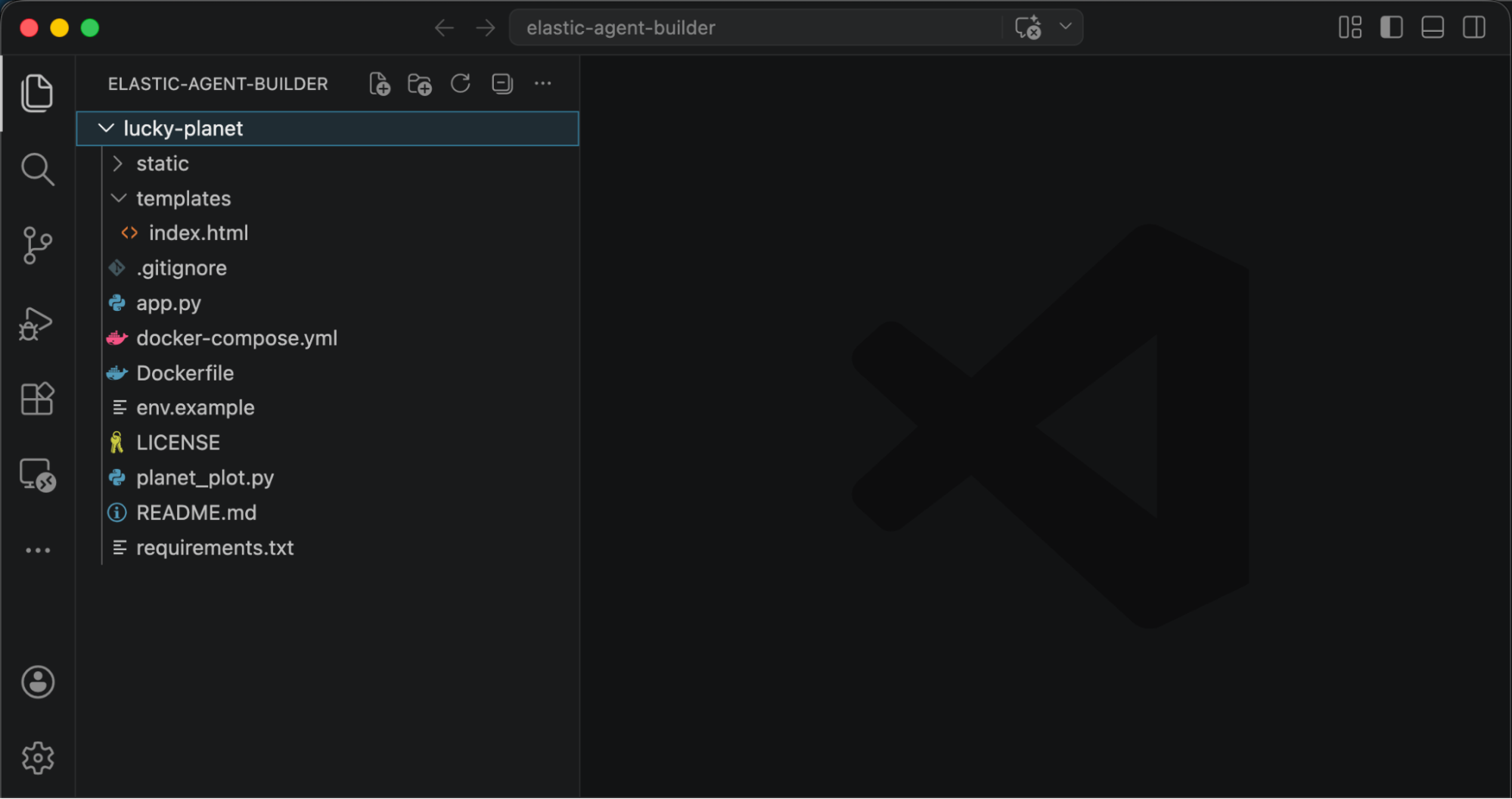The width and height of the screenshot is (1512, 799).
Task: Open requirements.txt
Action: 328,548
